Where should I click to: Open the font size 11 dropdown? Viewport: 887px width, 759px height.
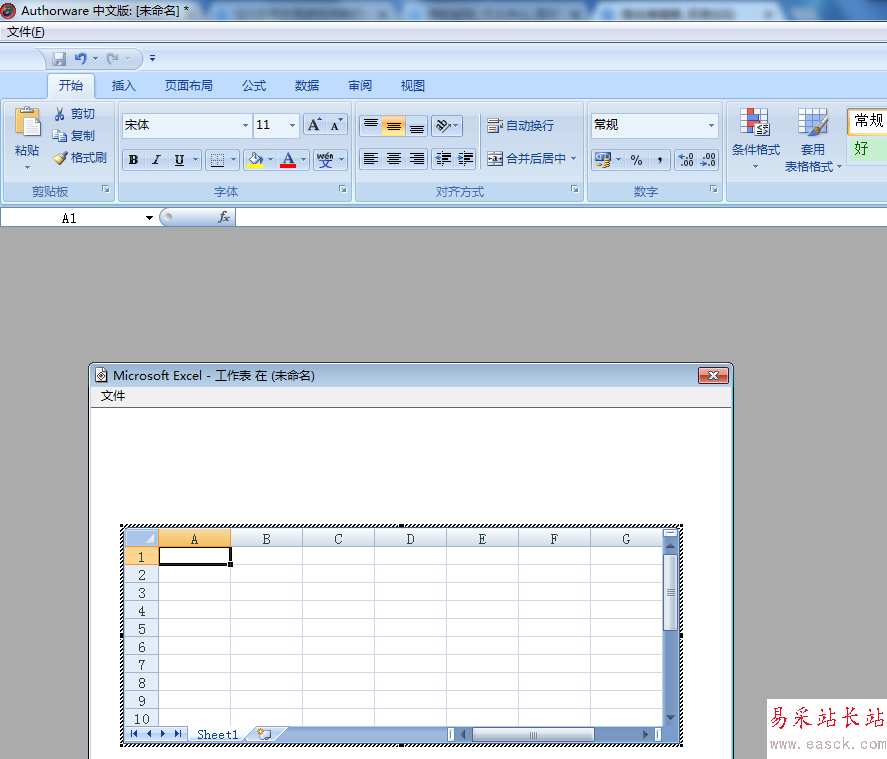pos(292,126)
